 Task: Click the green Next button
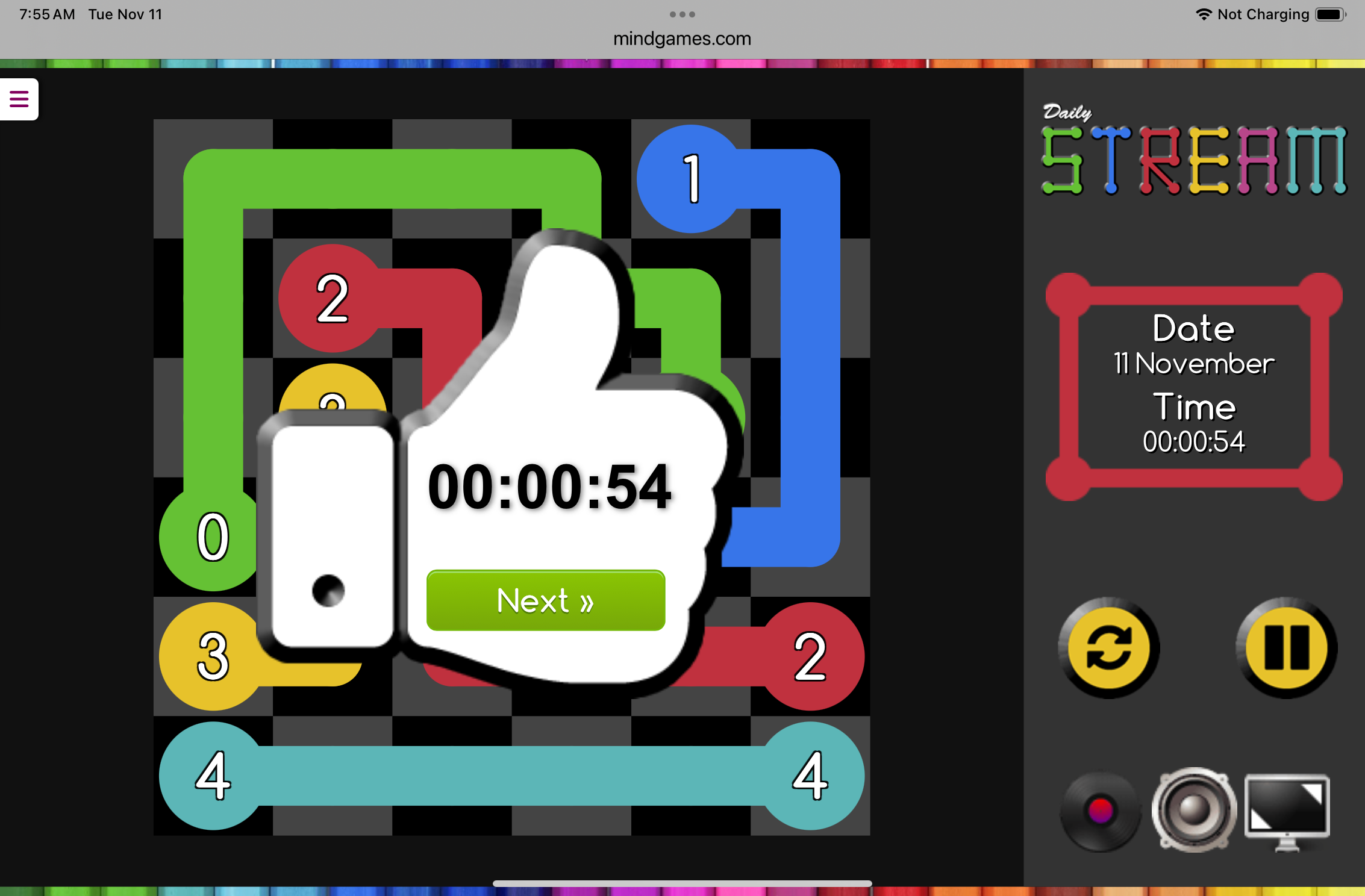(x=546, y=600)
